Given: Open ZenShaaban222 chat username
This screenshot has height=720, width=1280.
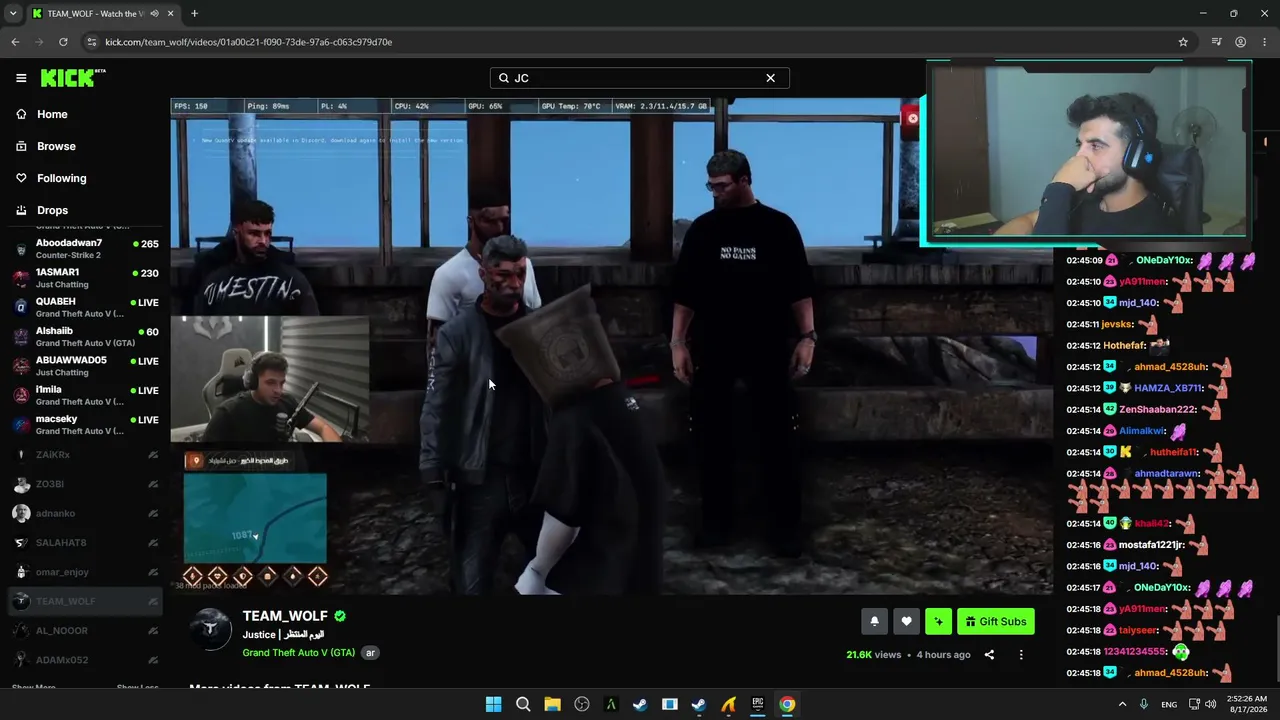Looking at the screenshot, I should pos(1157,409).
